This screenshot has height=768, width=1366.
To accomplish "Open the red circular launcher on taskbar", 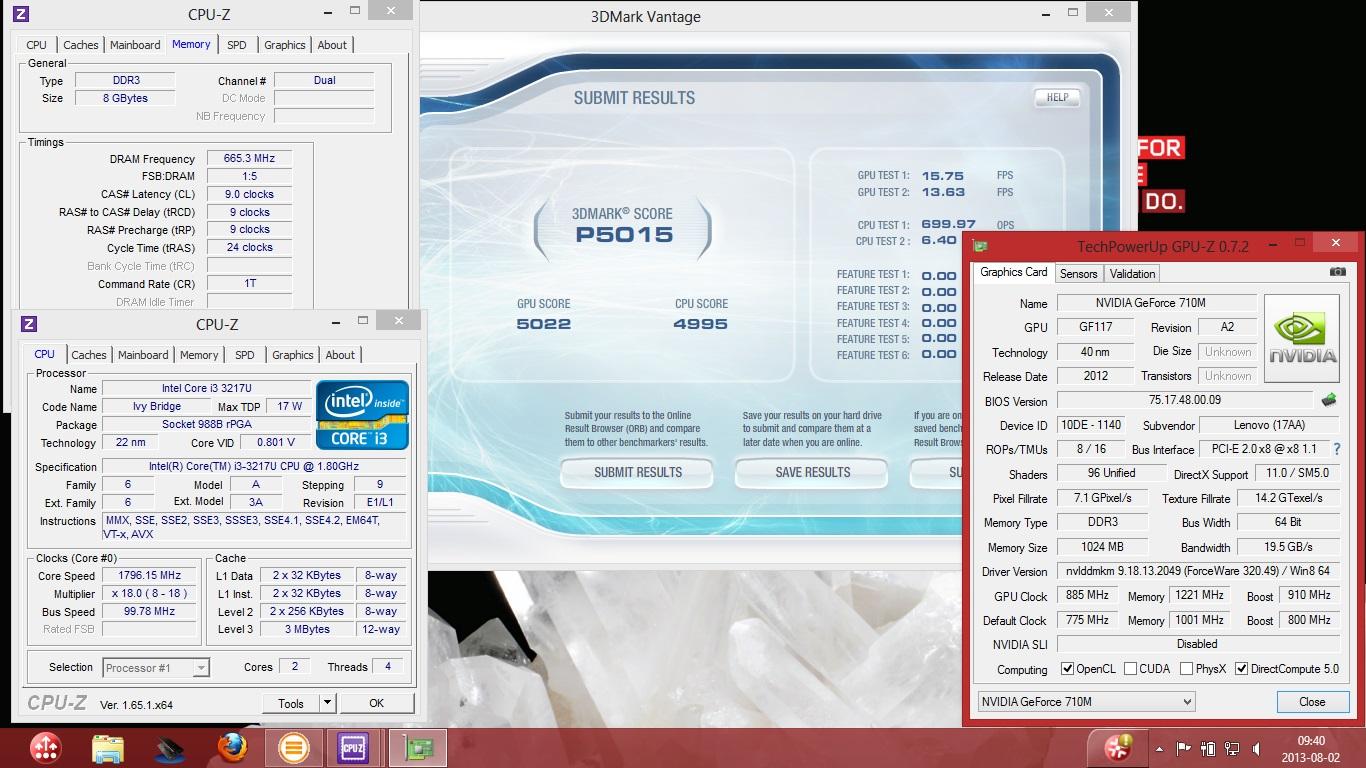I will (46, 748).
